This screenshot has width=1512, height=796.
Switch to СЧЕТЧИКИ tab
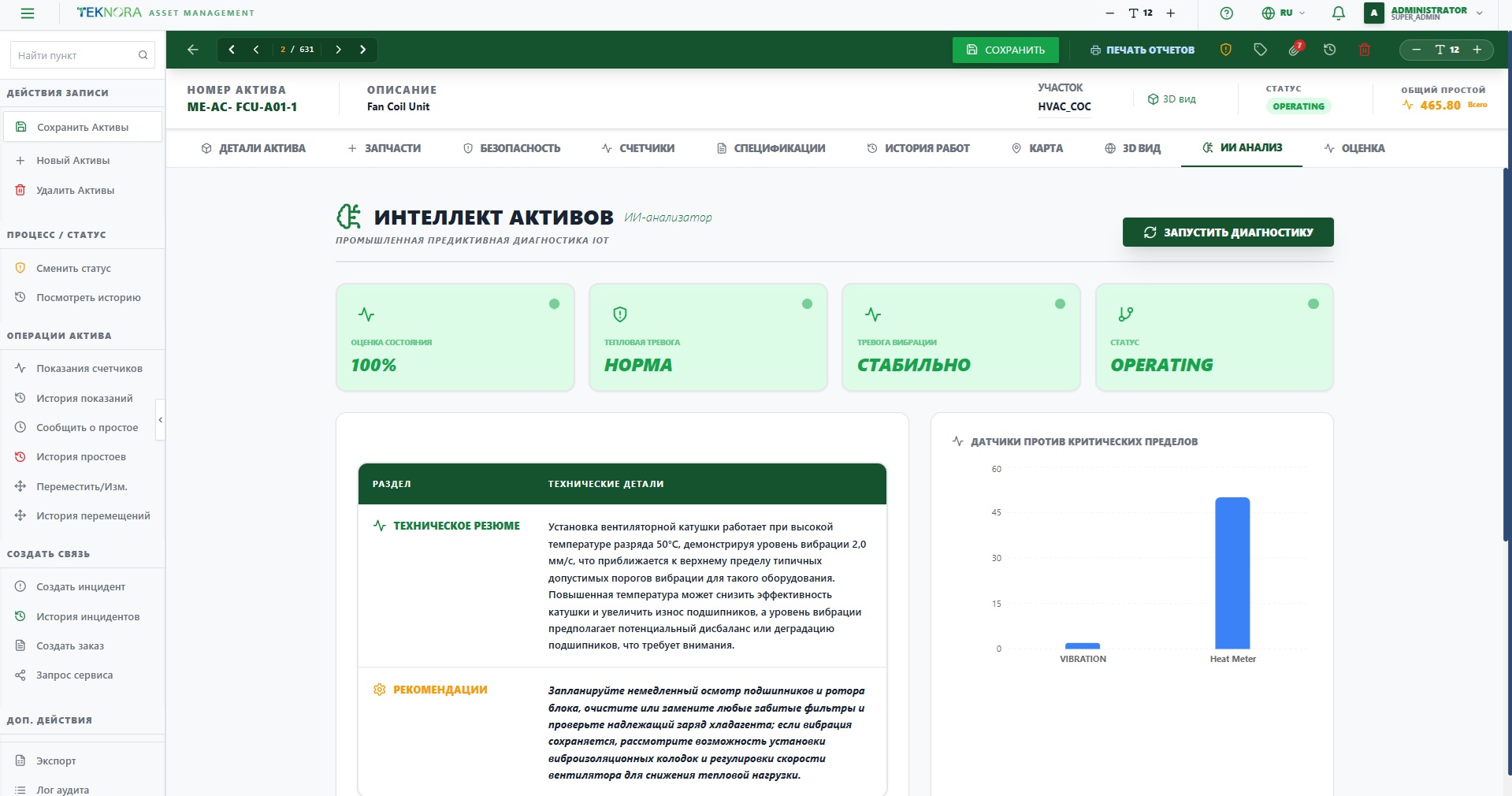click(637, 148)
